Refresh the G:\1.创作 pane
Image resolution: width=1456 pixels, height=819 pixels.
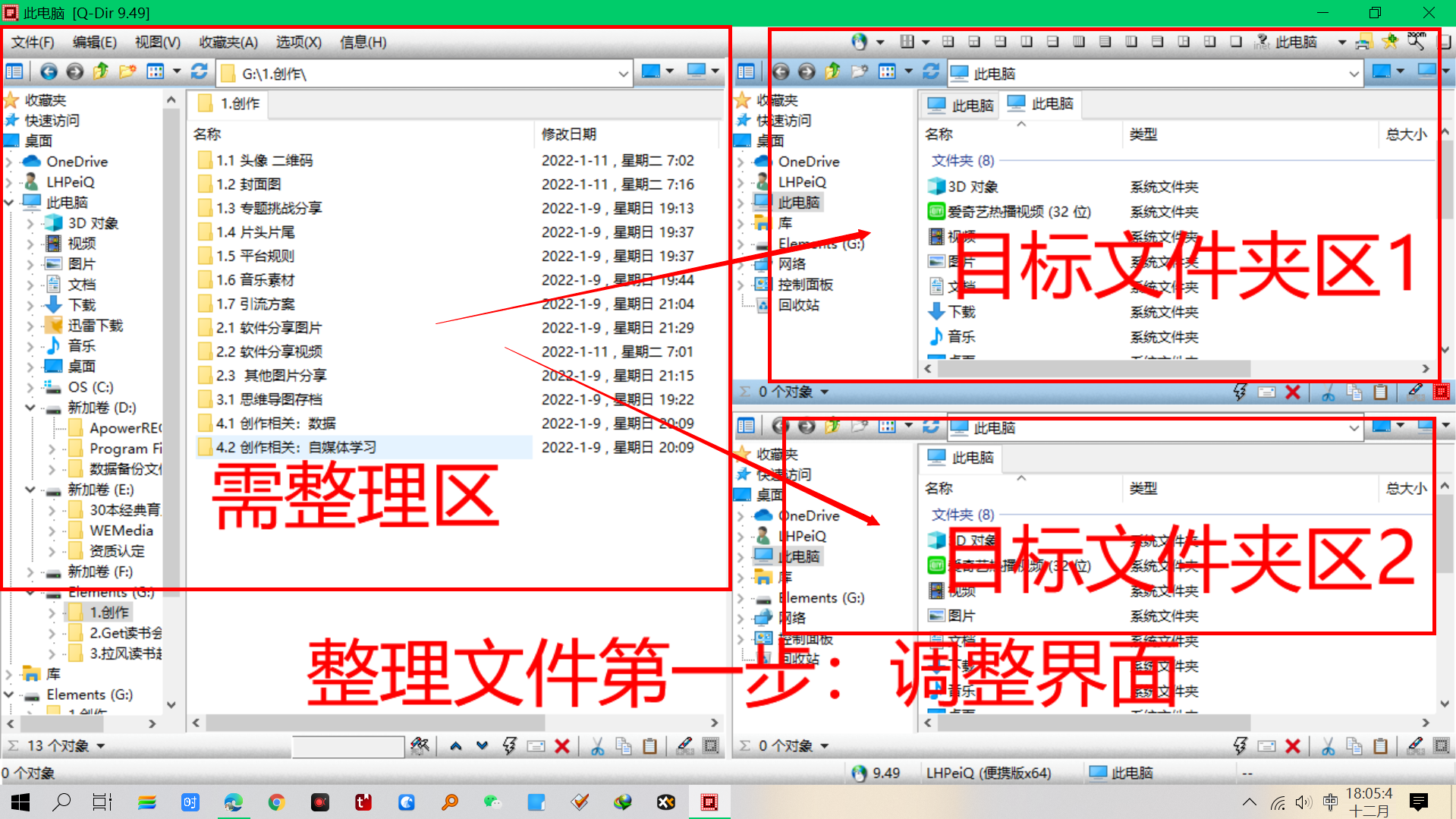tap(200, 72)
